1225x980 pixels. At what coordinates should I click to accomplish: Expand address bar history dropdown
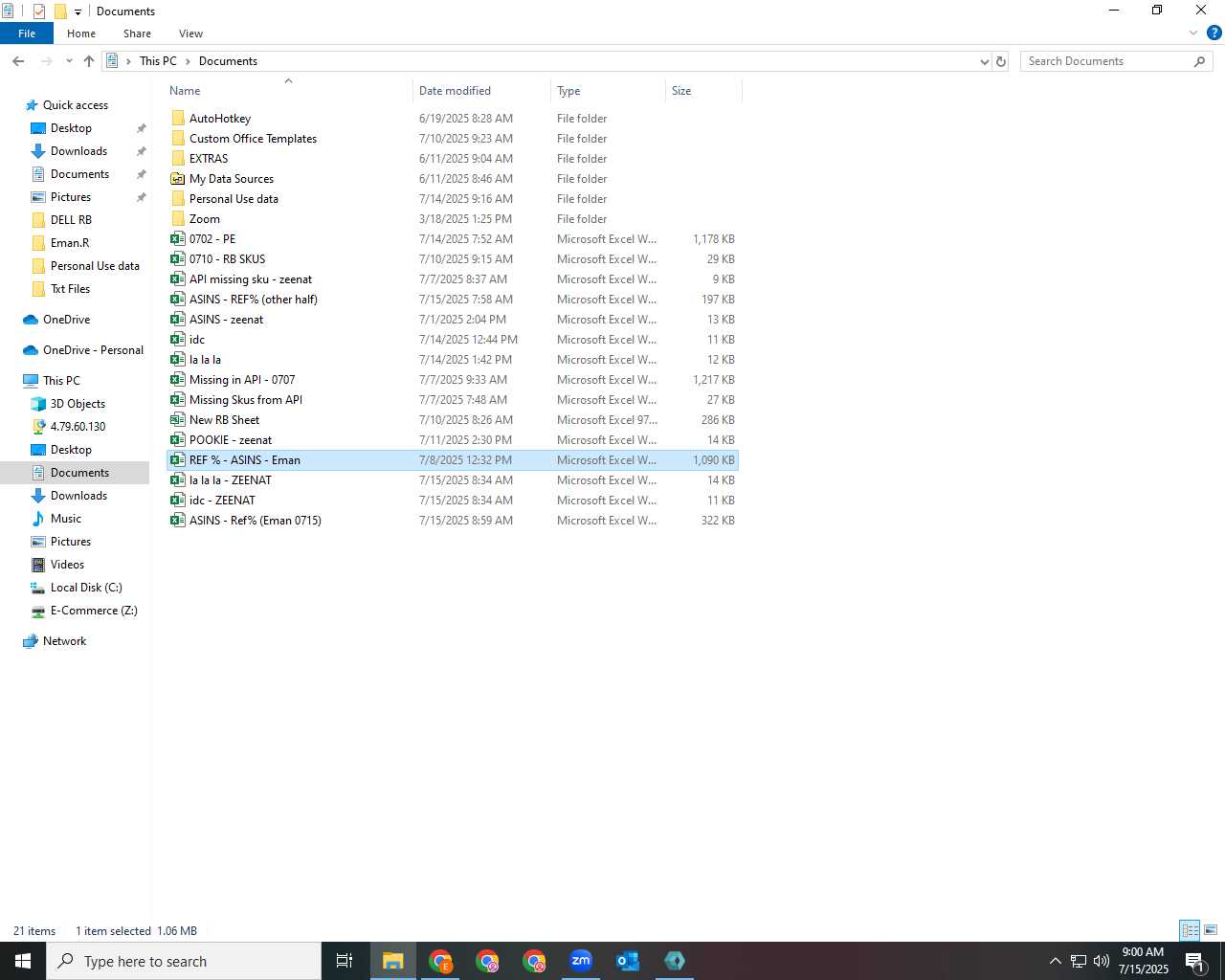[x=984, y=61]
